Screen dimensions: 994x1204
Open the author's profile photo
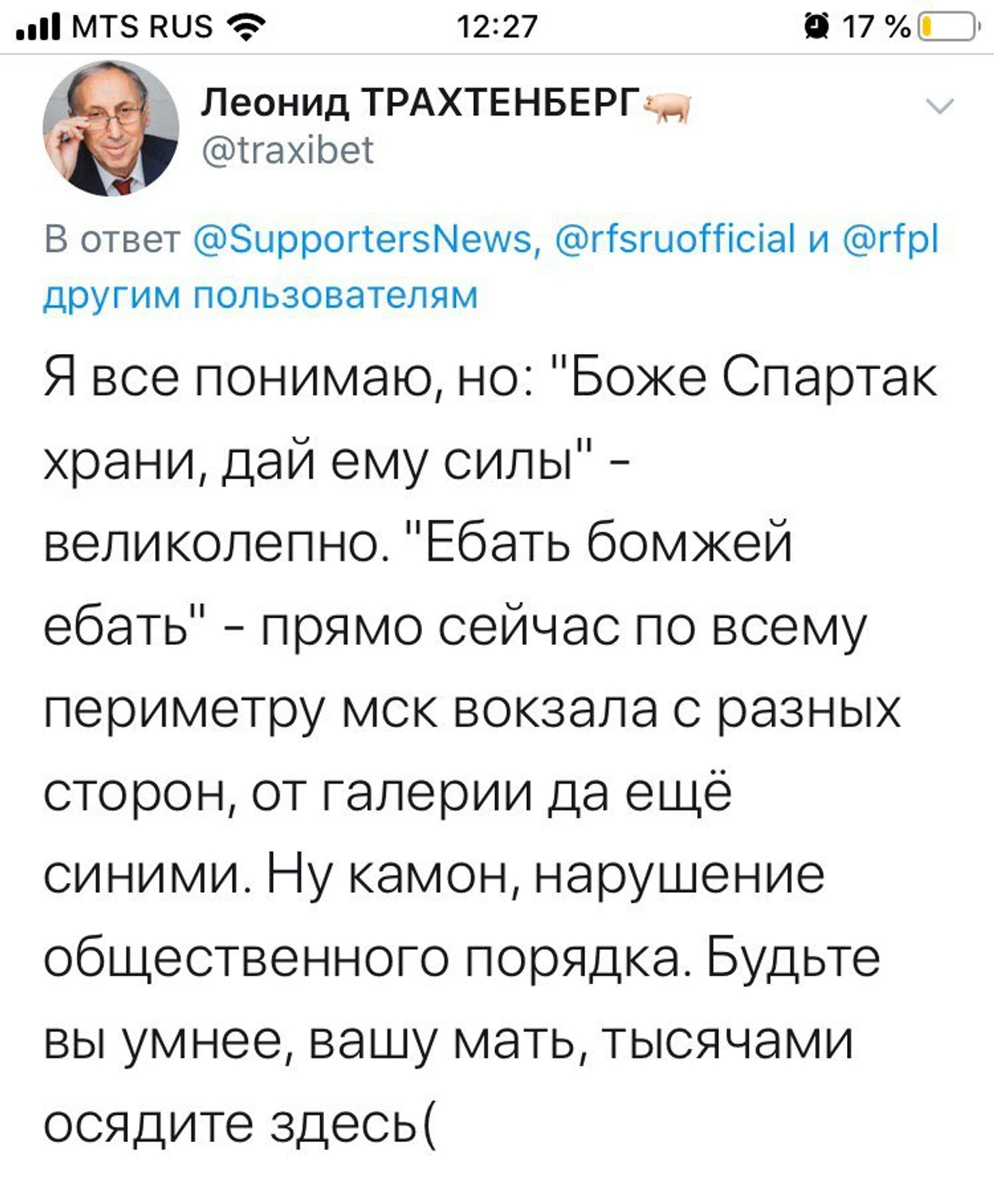click(111, 128)
